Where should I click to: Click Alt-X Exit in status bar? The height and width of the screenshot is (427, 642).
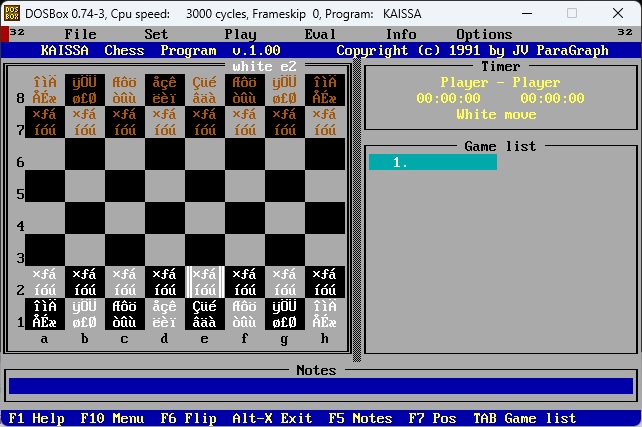pyautogui.click(x=272, y=418)
